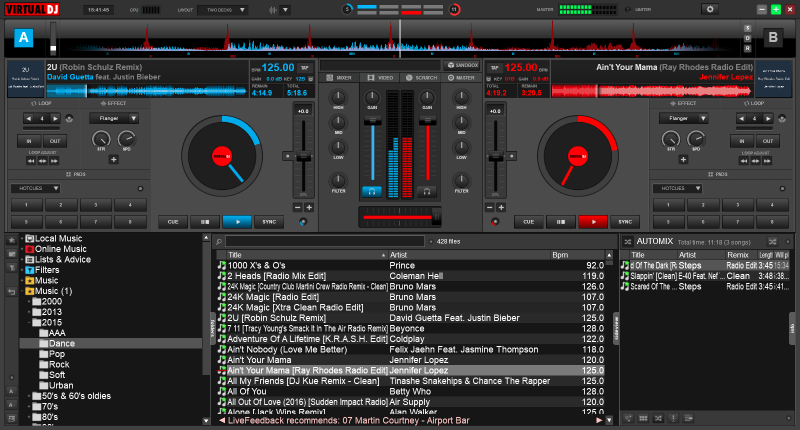
Task: Click TAP tempo button on deck A
Action: pyautogui.click(x=305, y=67)
